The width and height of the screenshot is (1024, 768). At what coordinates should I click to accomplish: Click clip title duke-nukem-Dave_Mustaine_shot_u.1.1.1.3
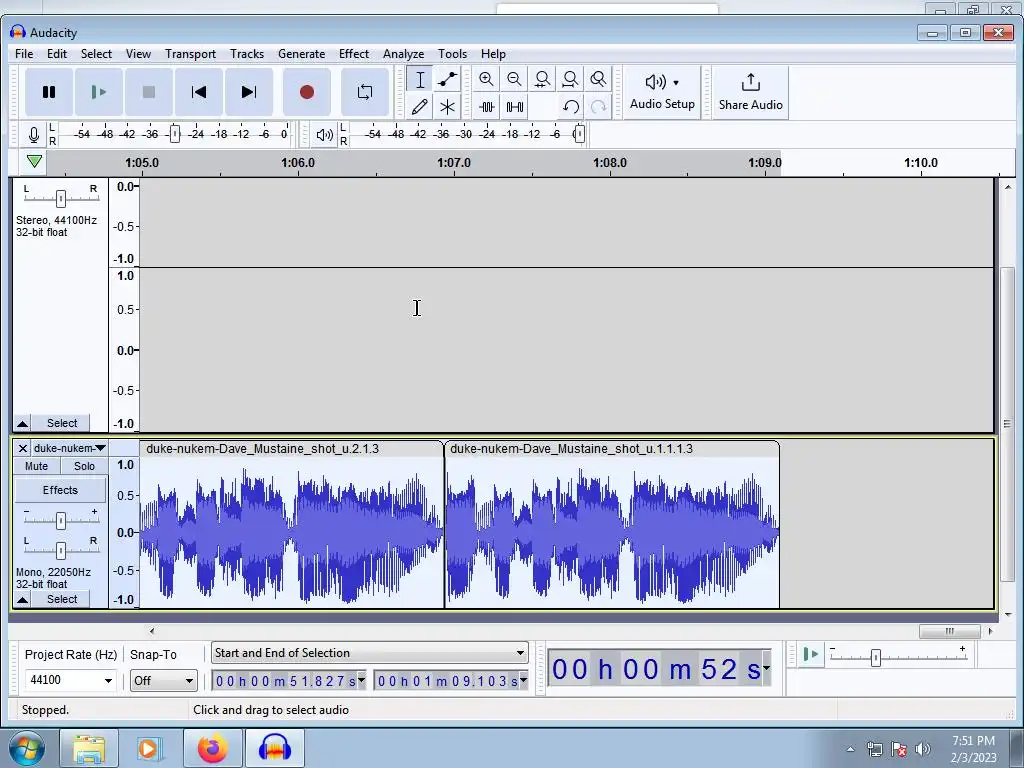(571, 449)
